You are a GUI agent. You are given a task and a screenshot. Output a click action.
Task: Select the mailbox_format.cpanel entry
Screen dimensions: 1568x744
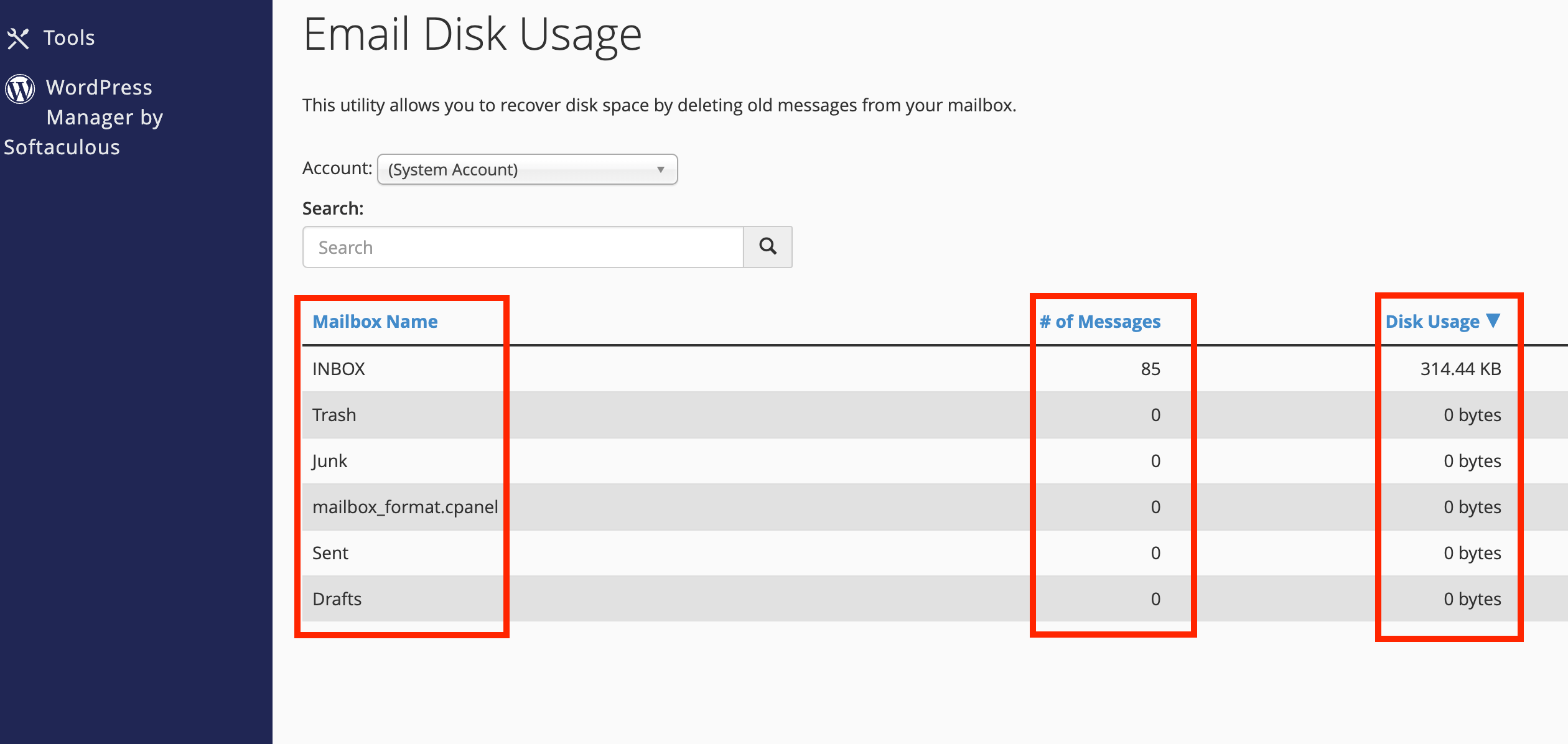tap(405, 507)
